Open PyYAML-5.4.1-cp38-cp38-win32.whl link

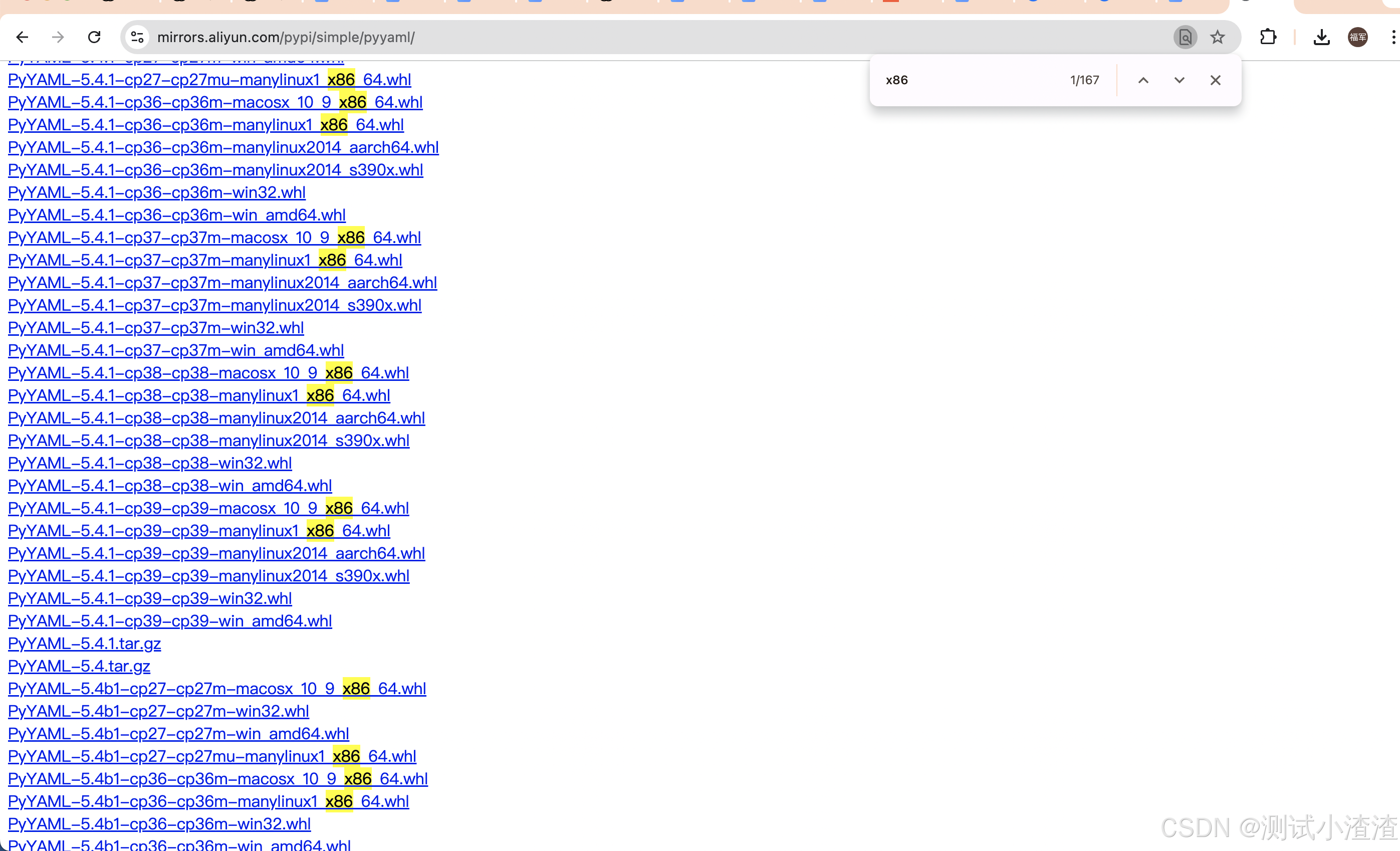tap(149, 463)
